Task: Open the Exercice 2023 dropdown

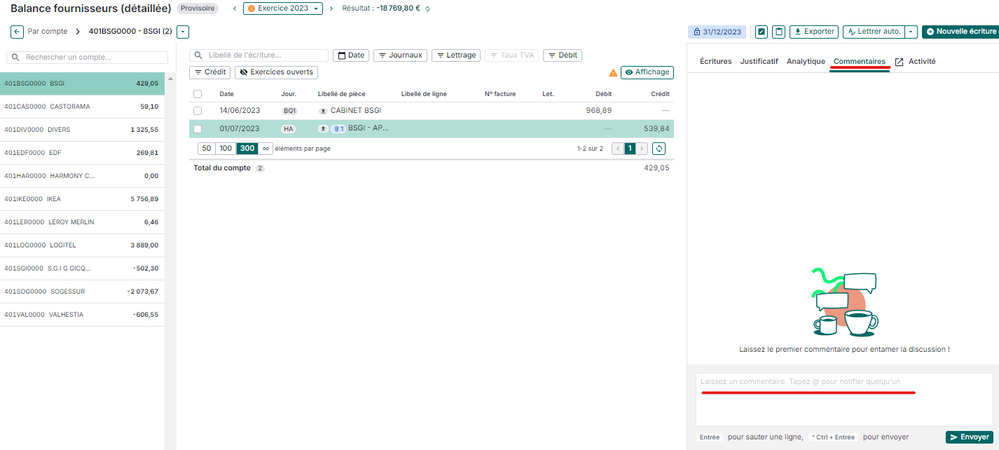Action: click(x=283, y=9)
